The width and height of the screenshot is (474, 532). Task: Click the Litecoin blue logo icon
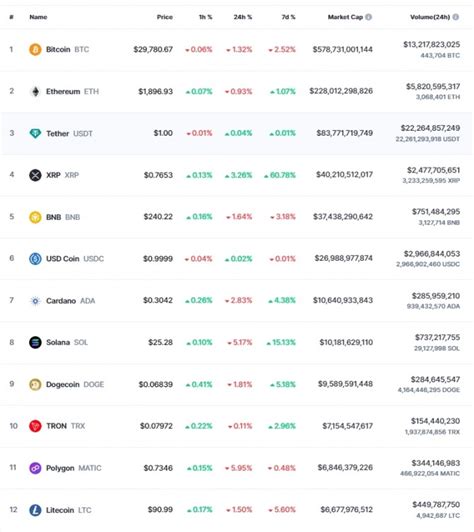[35, 510]
